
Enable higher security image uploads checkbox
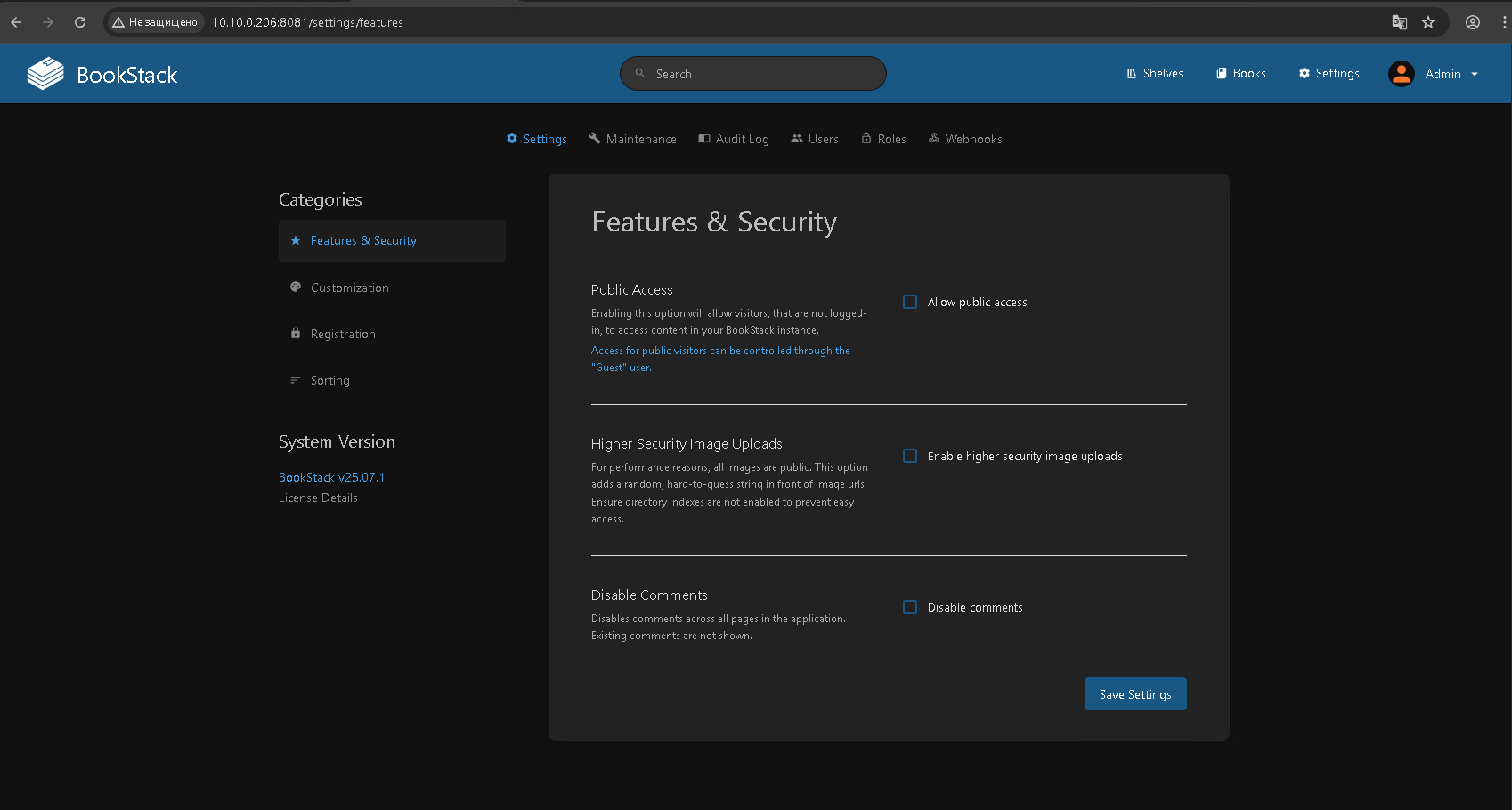click(910, 456)
